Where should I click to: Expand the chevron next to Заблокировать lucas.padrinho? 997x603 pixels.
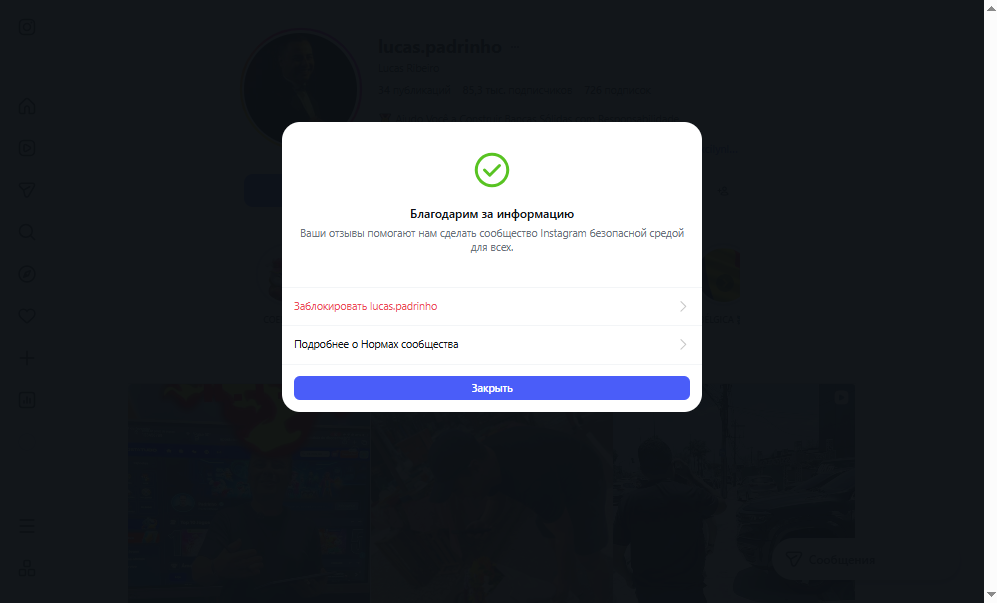pyautogui.click(x=683, y=307)
